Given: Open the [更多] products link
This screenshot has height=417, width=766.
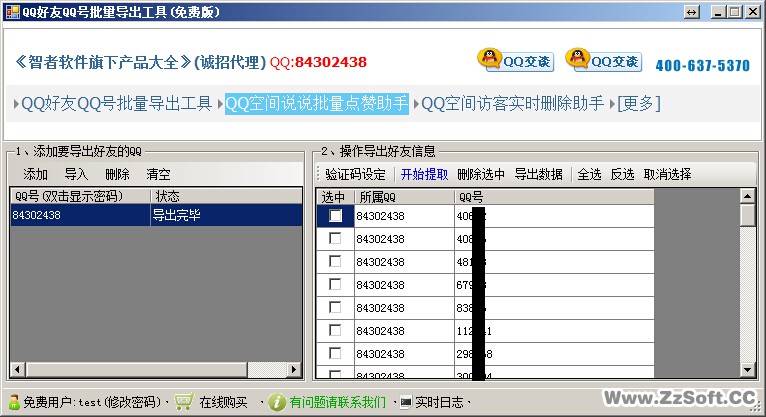Looking at the screenshot, I should [638, 103].
